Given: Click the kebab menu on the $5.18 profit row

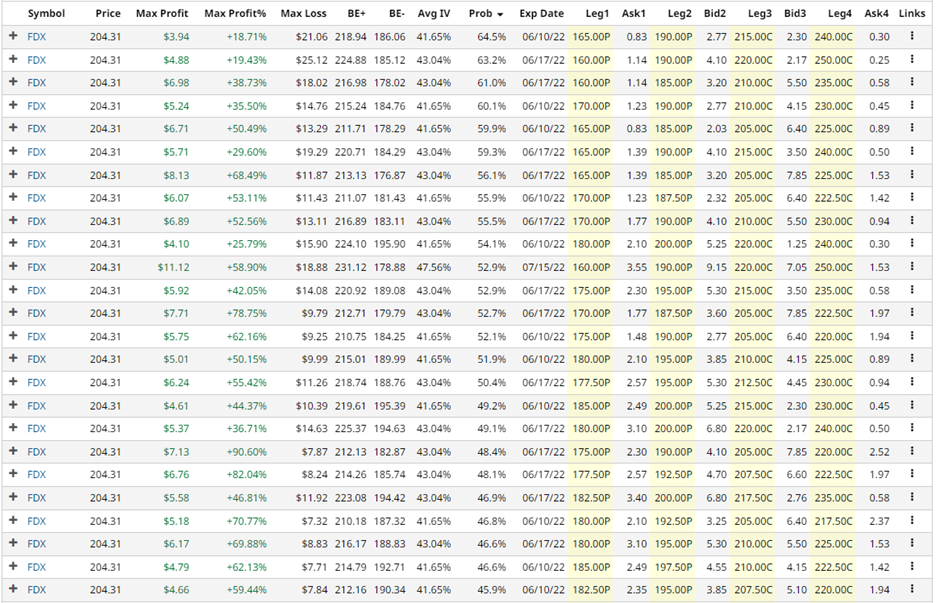Looking at the screenshot, I should pos(912,520).
